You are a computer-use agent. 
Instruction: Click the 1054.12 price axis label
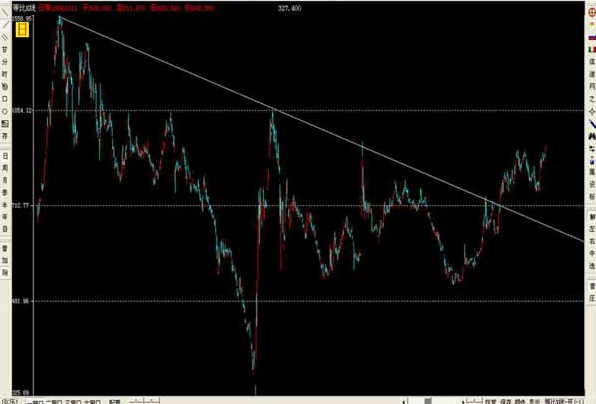[x=22, y=110]
